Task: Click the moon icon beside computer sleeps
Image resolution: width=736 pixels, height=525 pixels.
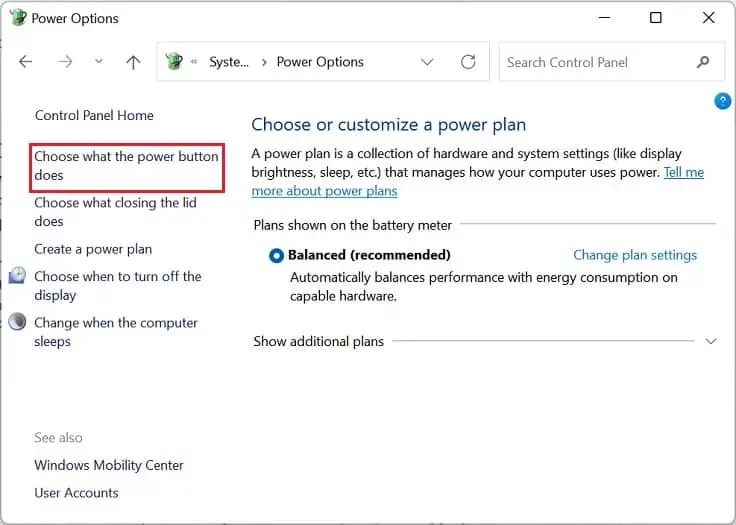Action: click(x=17, y=323)
